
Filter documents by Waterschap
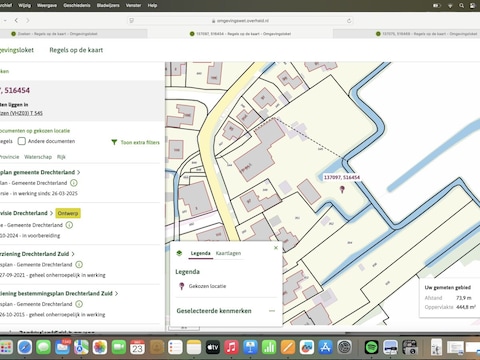pyautogui.click(x=38, y=157)
